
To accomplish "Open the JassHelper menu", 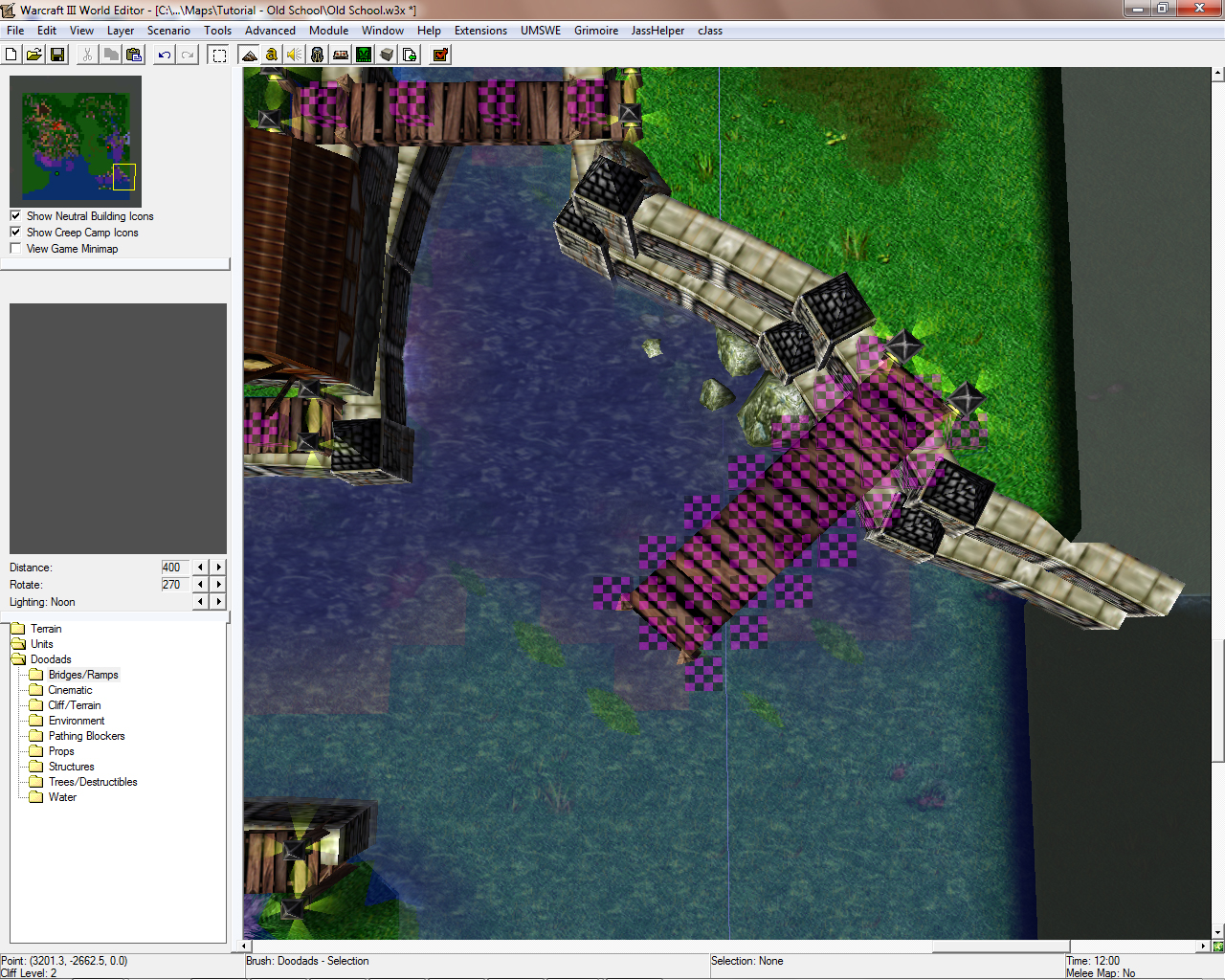I will 657,31.
